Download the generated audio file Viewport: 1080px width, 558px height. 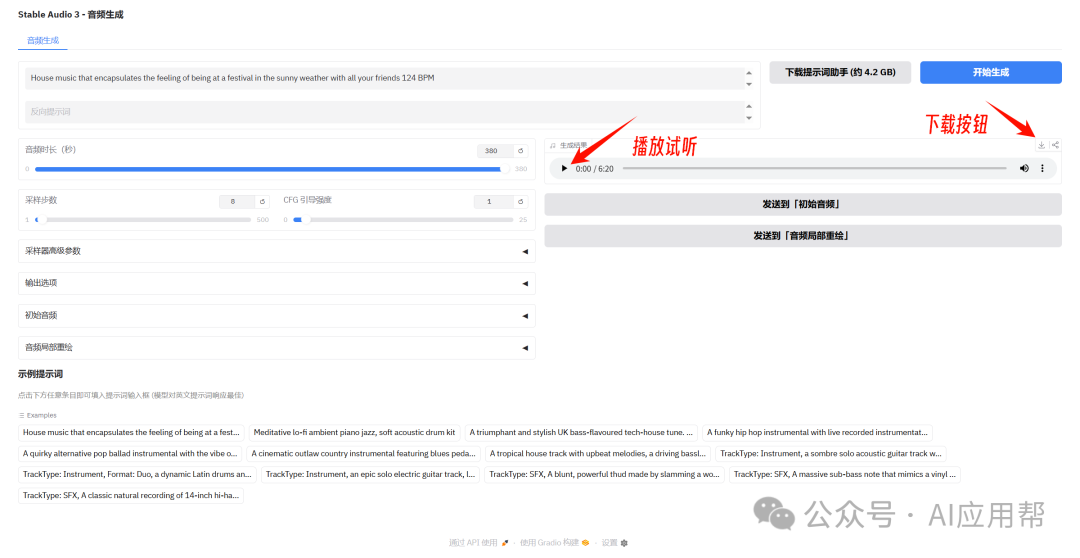coord(1041,145)
